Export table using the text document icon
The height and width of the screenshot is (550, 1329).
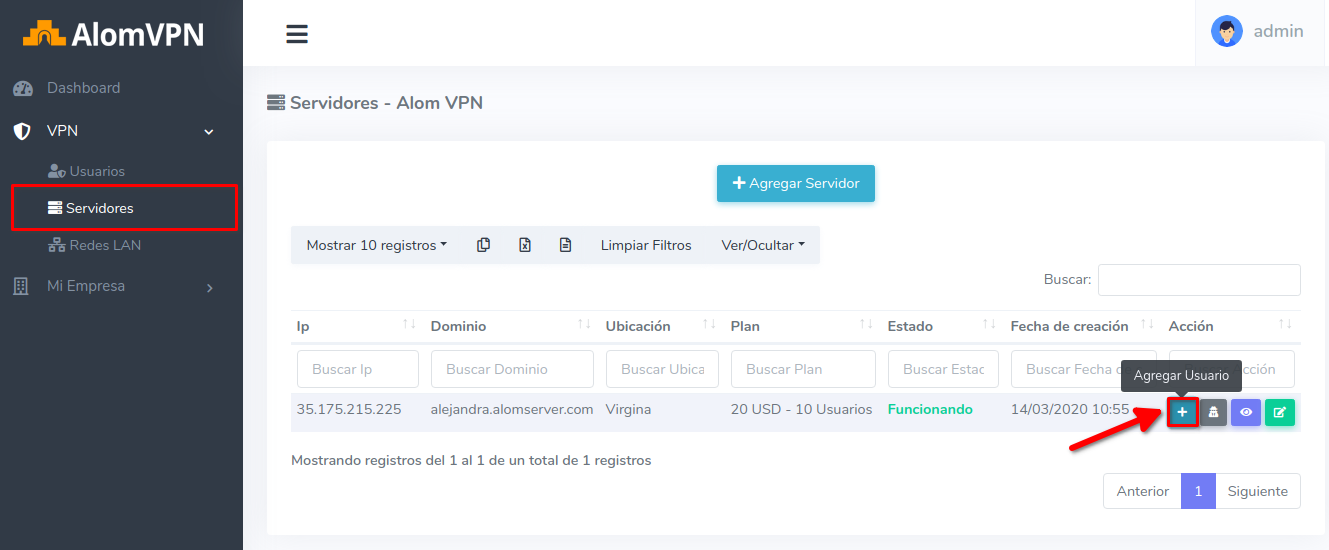pyautogui.click(x=565, y=245)
